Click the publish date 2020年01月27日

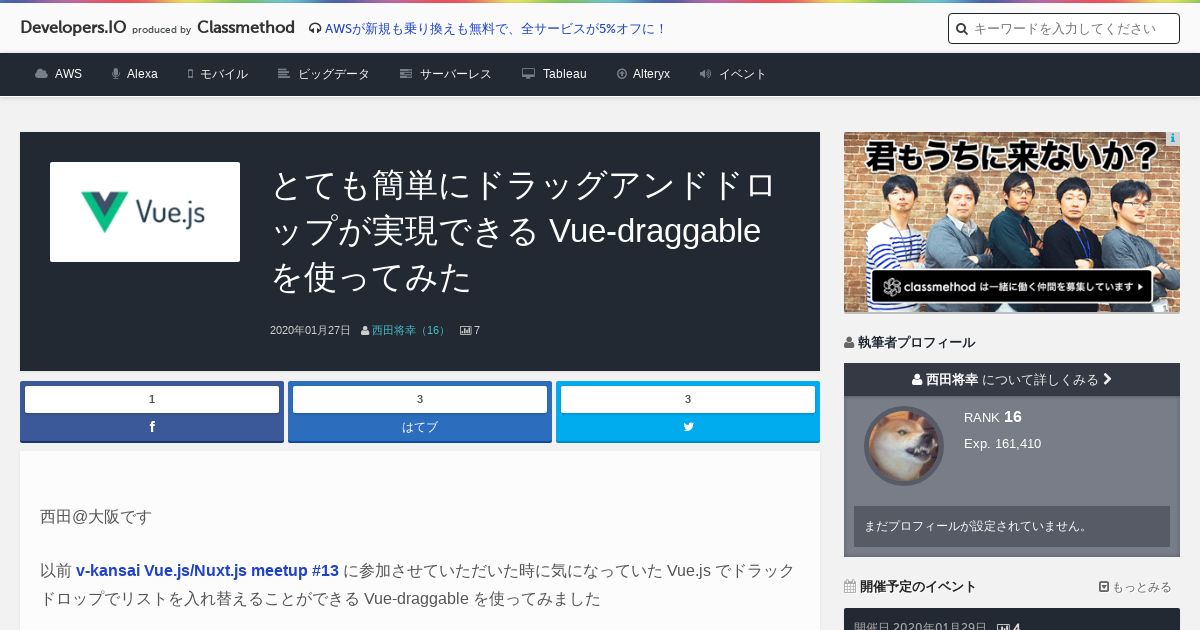[x=310, y=330]
